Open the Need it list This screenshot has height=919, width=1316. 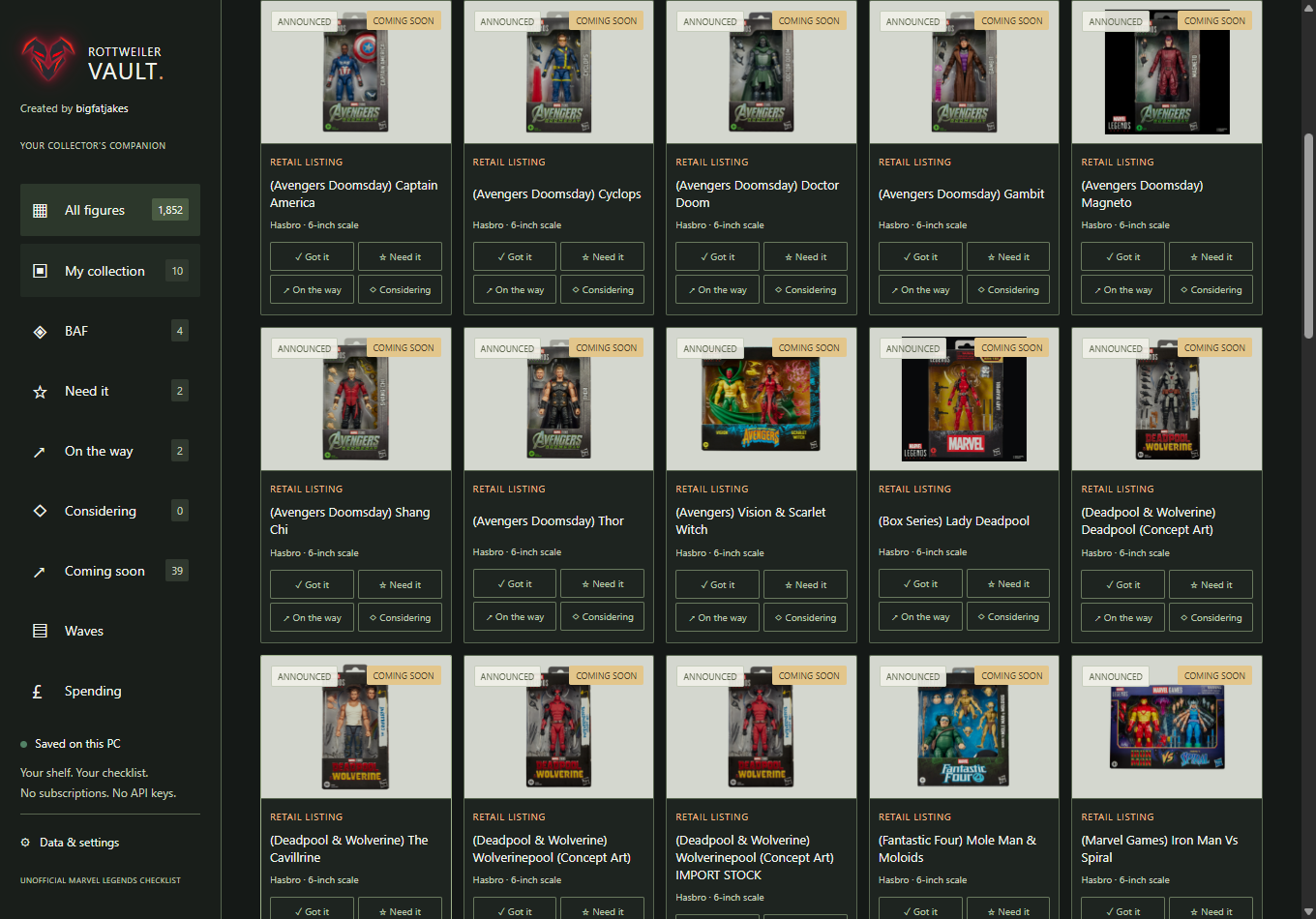click(x=110, y=391)
